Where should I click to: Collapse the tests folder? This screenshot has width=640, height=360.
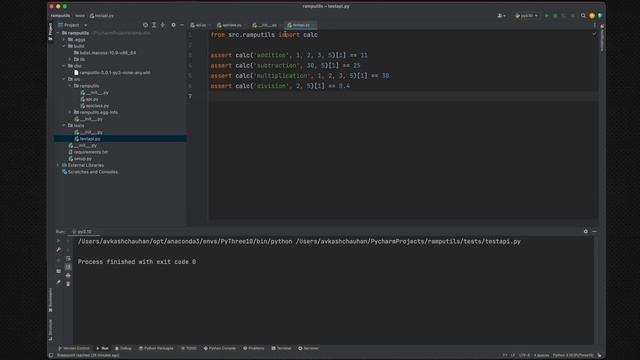pyautogui.click(x=64, y=125)
